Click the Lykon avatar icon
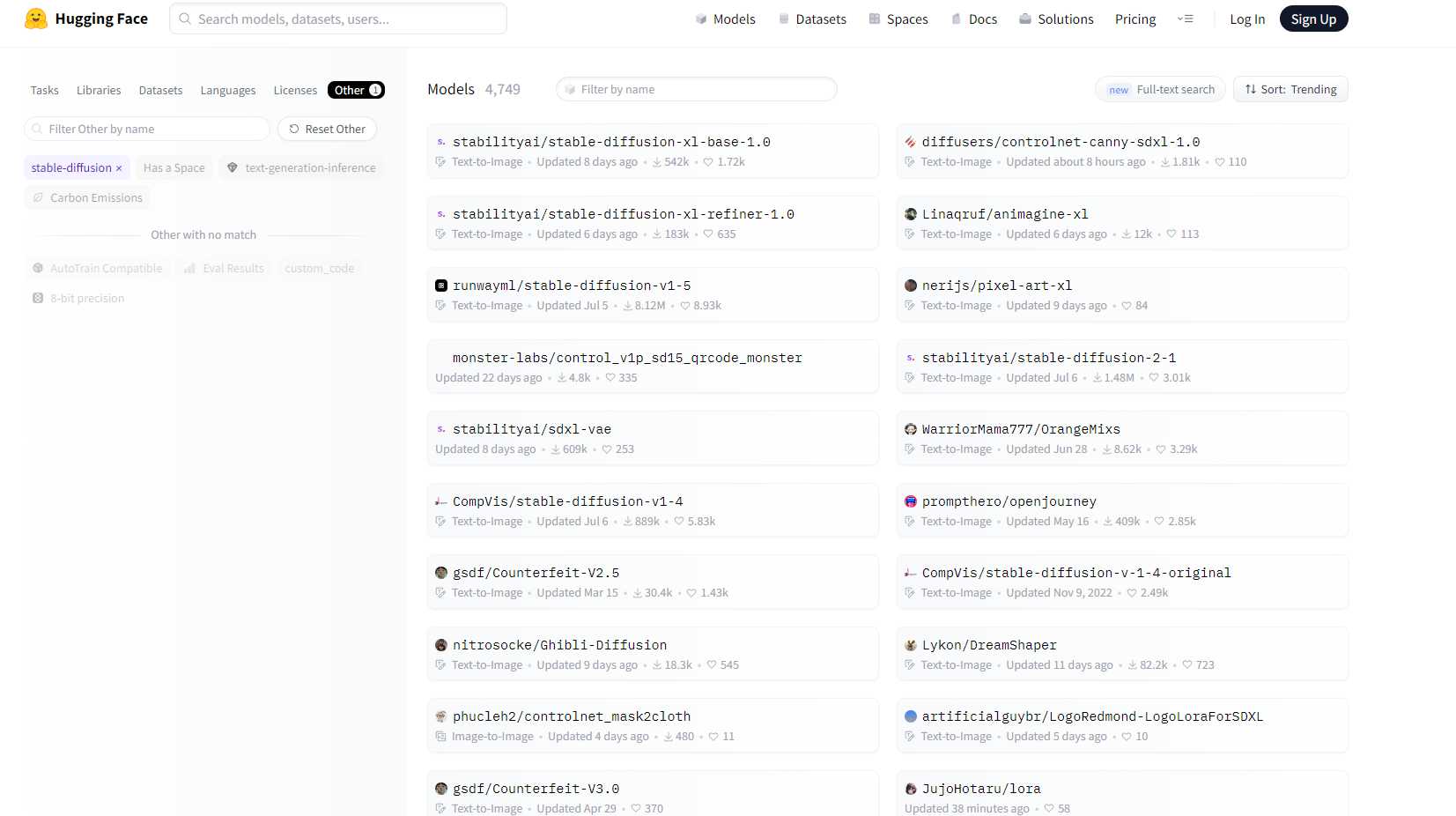 (911, 645)
